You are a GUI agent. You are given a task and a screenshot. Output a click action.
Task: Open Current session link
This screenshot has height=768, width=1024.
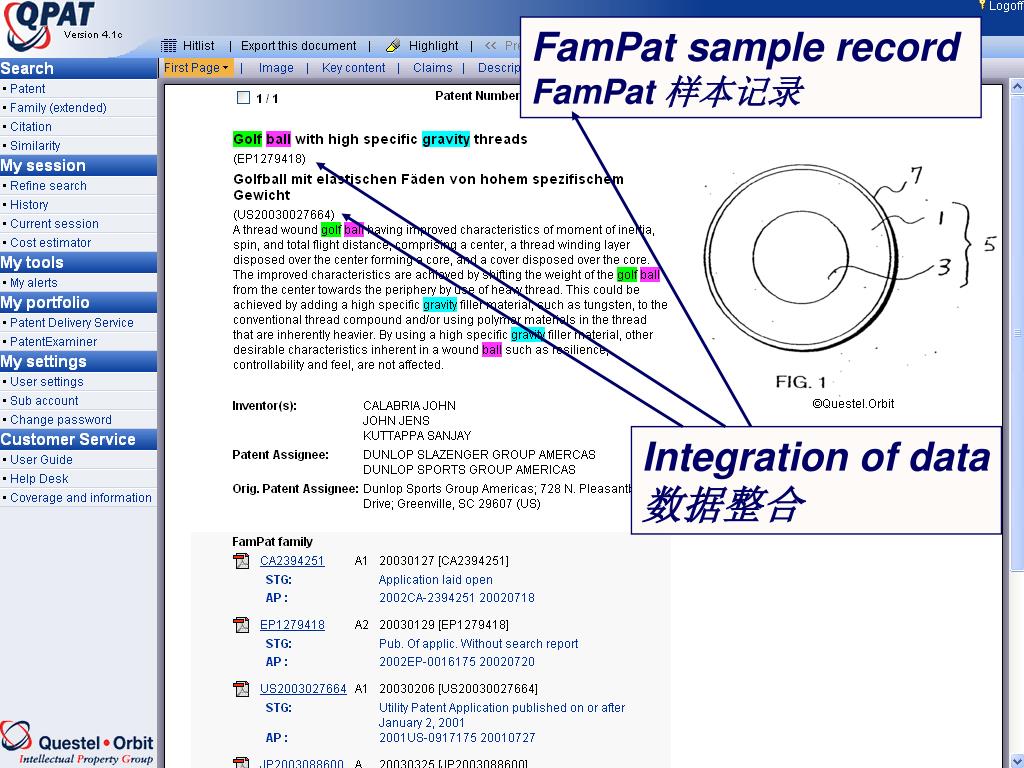coord(54,223)
